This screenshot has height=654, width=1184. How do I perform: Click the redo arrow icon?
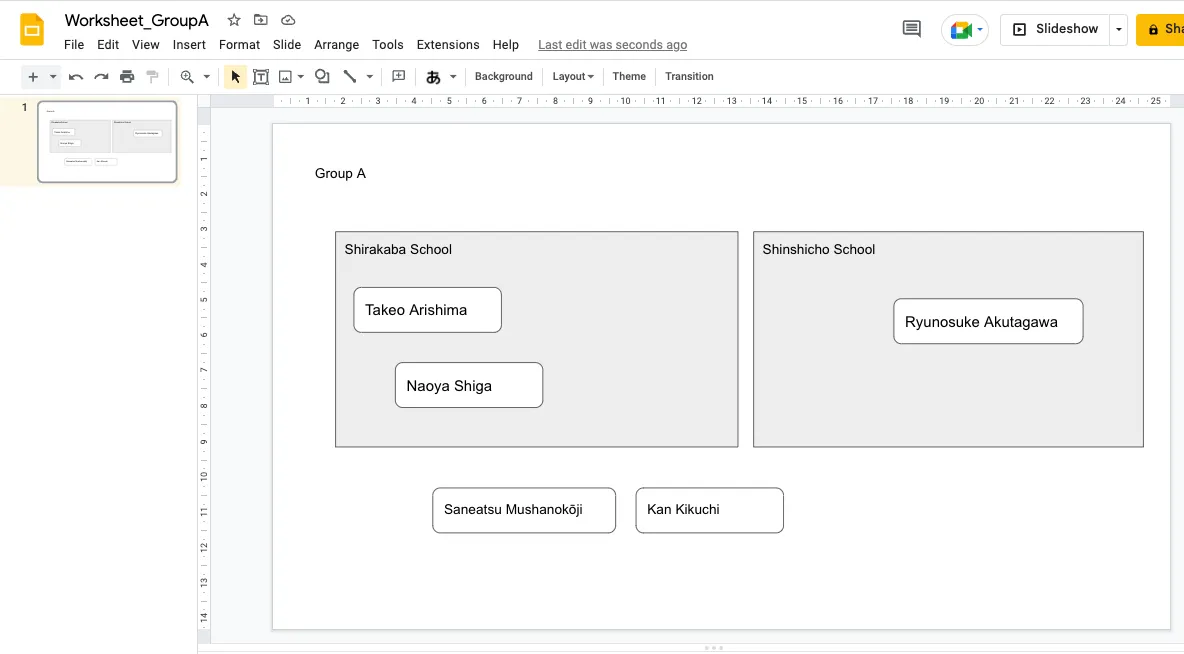101,77
